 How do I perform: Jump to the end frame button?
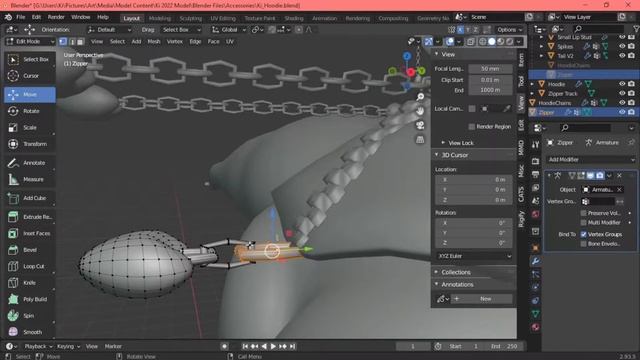click(x=293, y=347)
